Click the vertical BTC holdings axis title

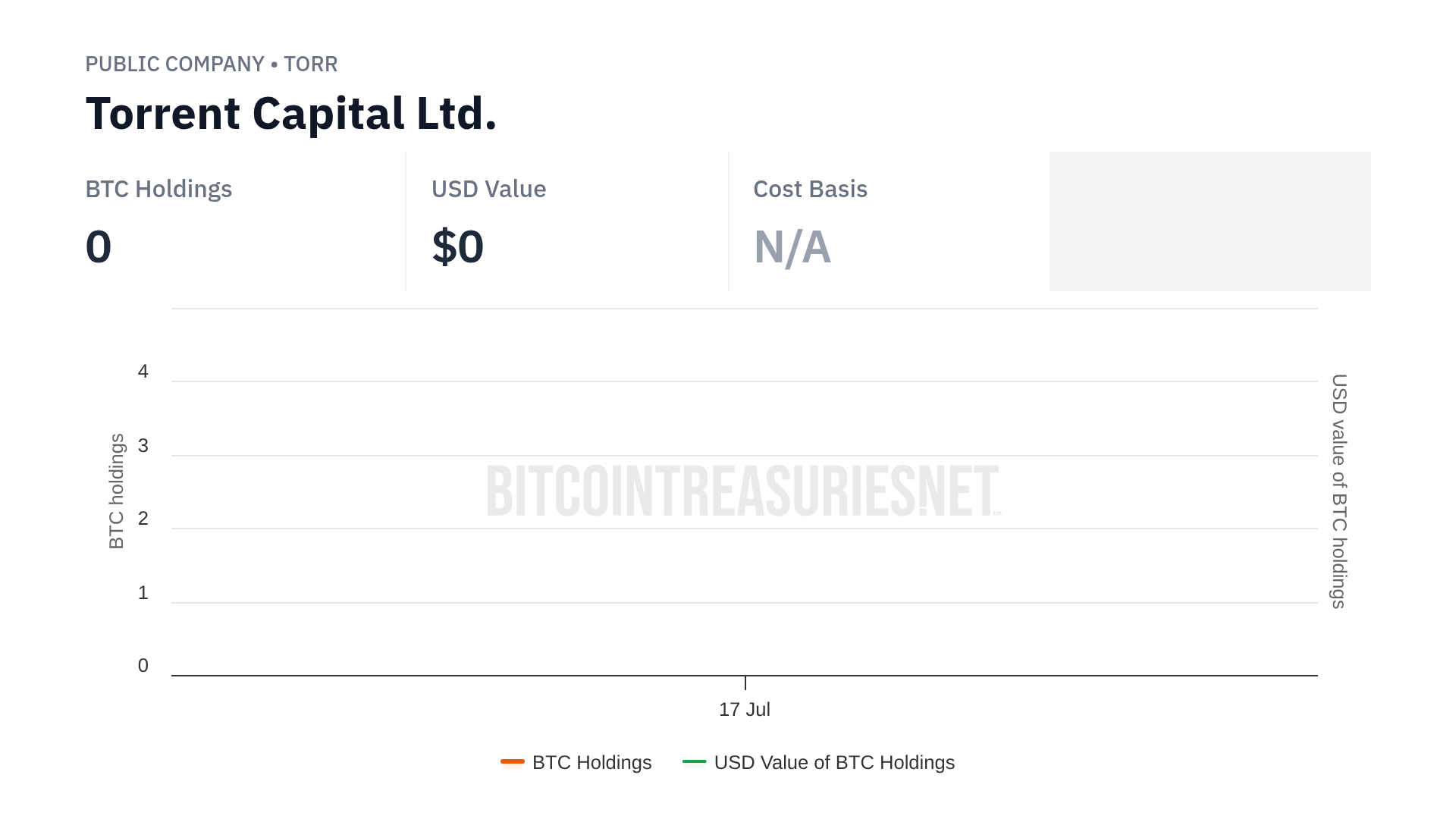[116, 491]
